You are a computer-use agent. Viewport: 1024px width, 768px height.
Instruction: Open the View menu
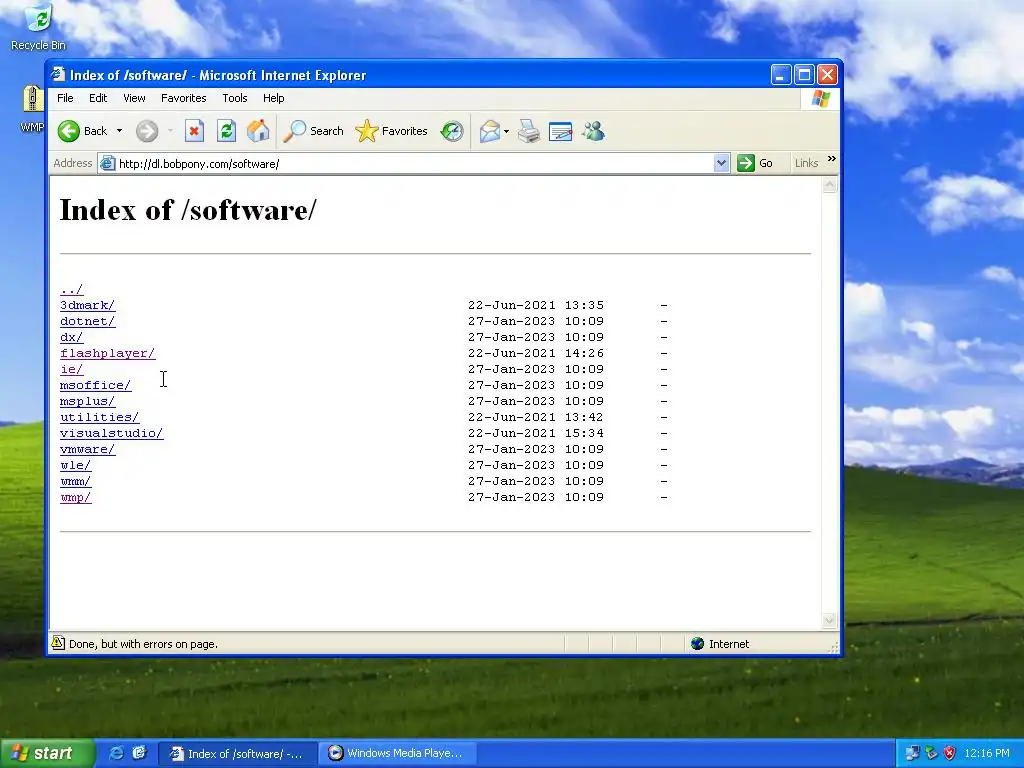(134, 98)
